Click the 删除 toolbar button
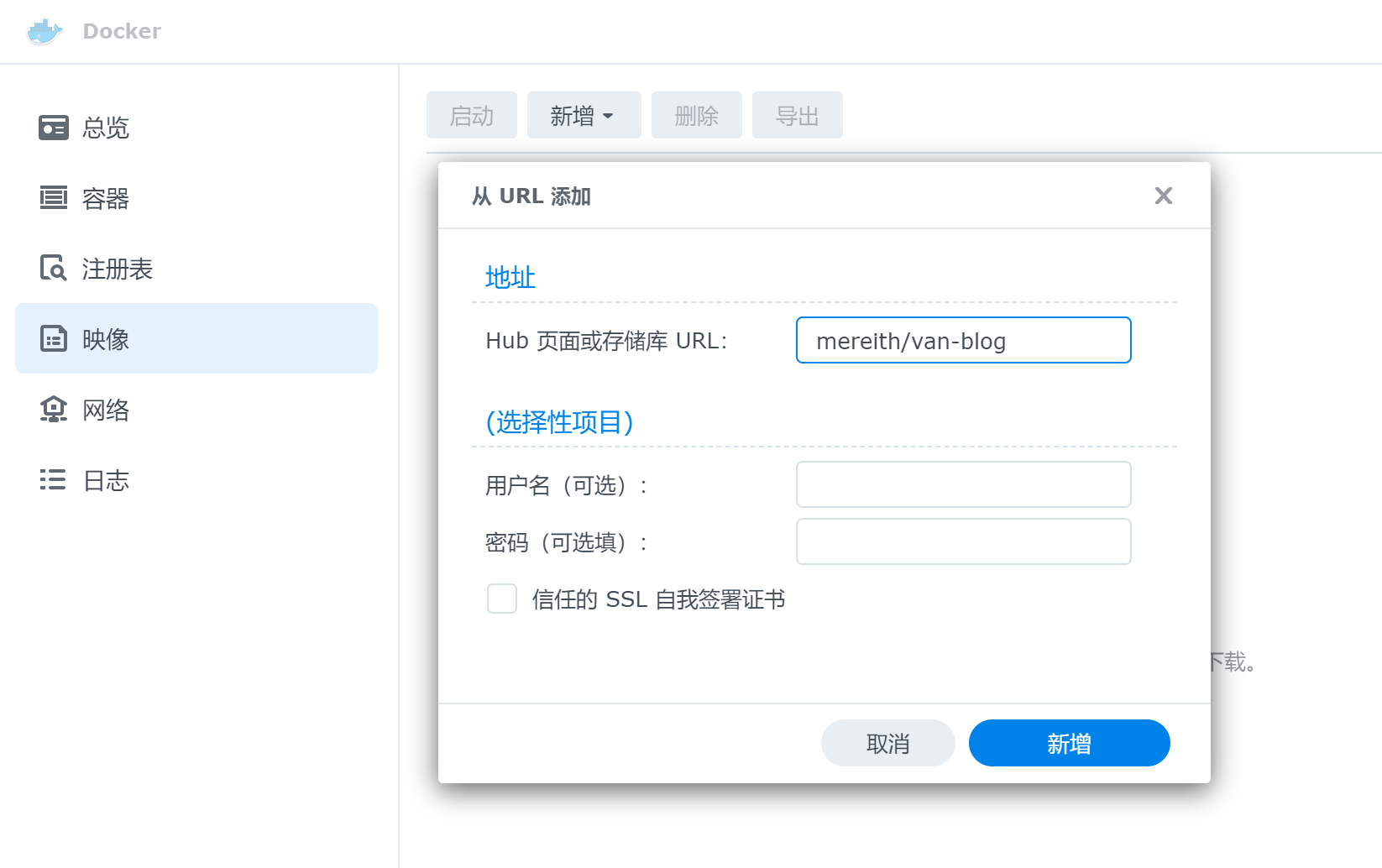Screen dimensions: 1382x868 697,115
